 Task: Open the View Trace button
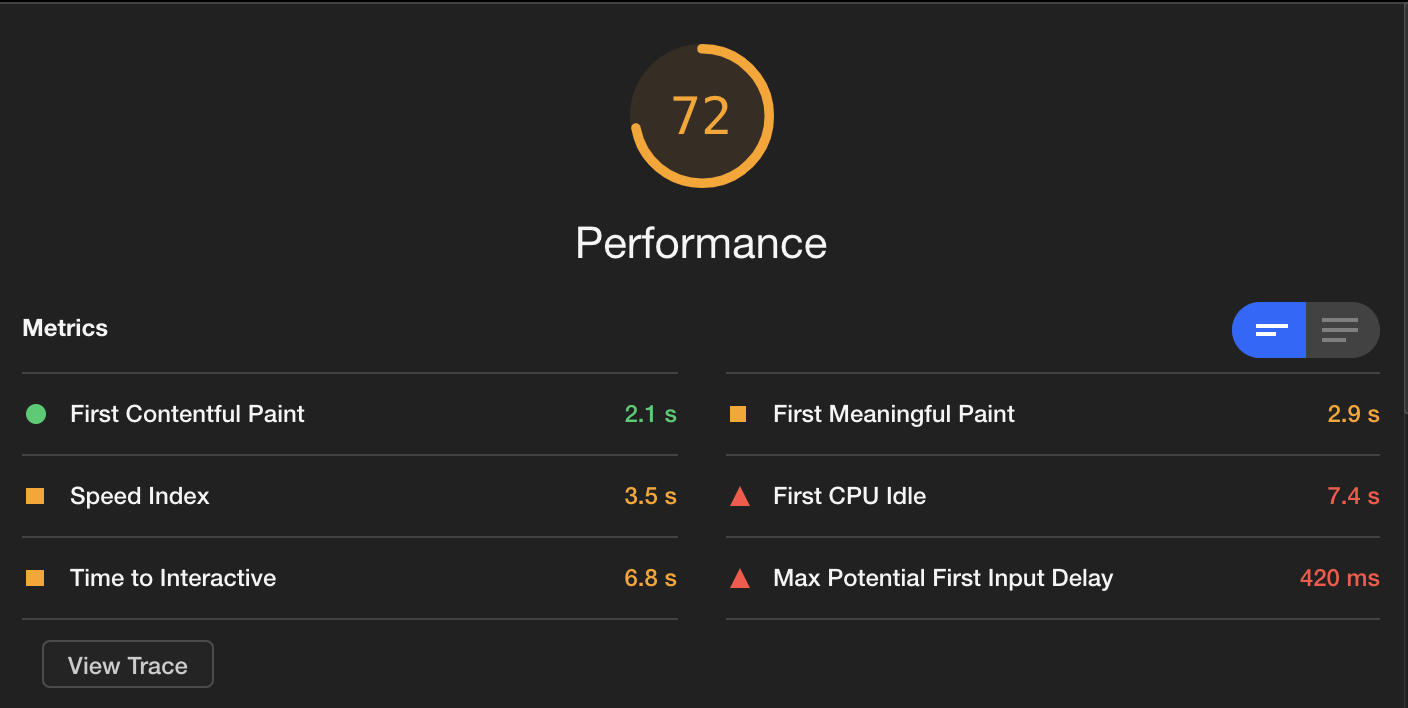pyautogui.click(x=128, y=665)
